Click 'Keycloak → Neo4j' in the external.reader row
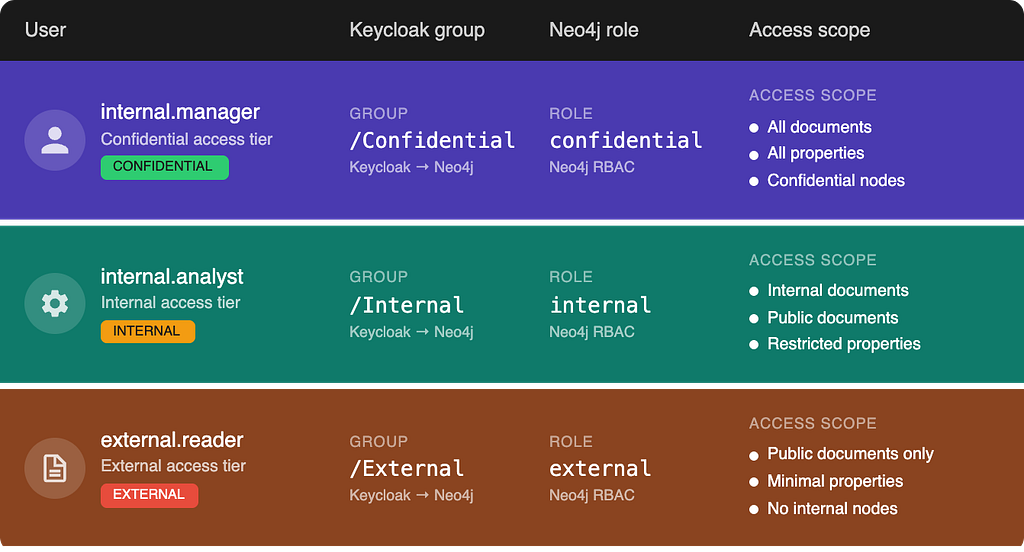 point(411,495)
